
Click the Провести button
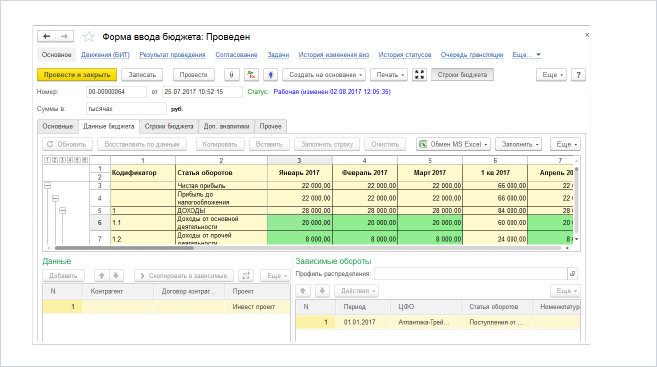coord(194,75)
